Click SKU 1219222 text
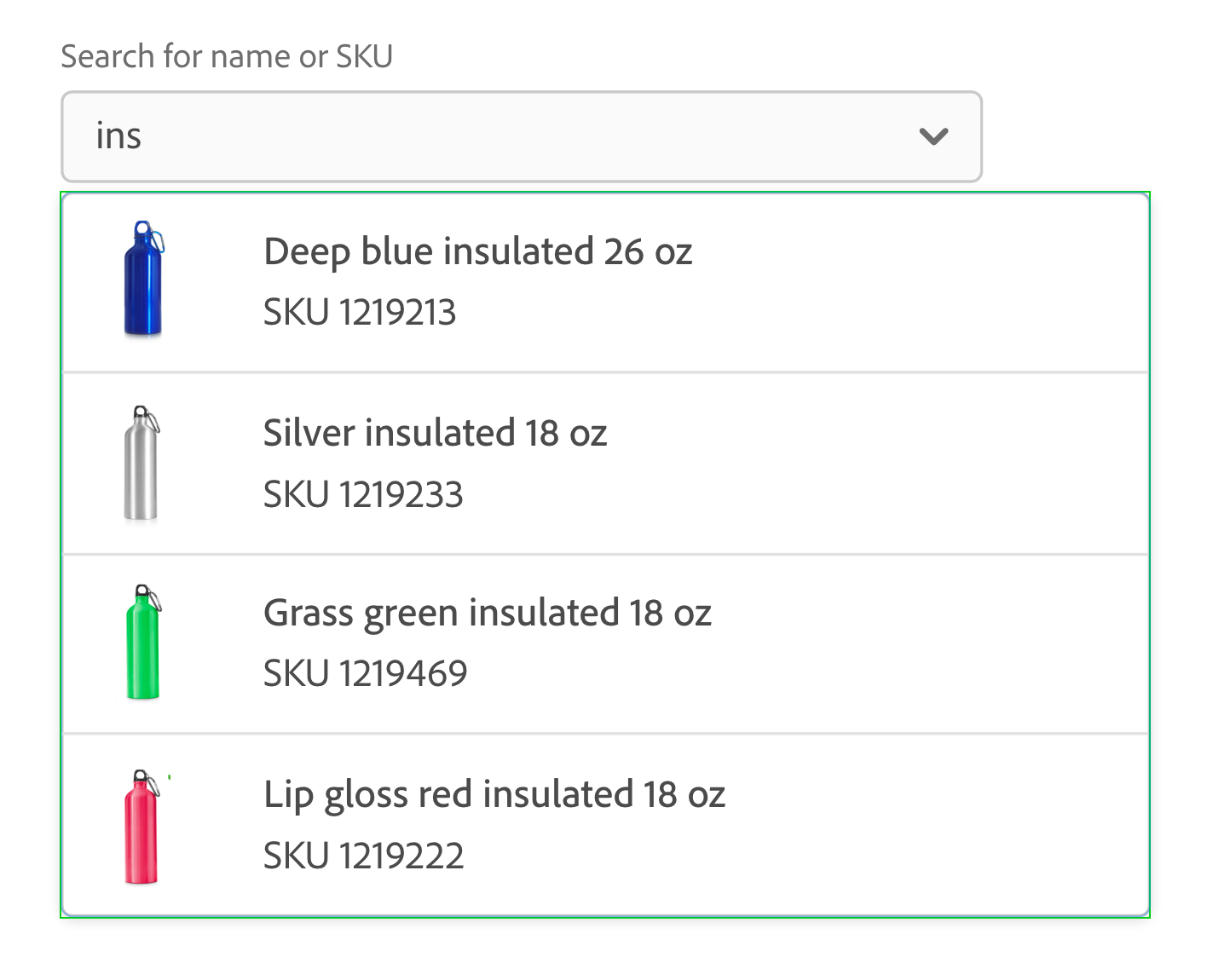Screen dimensions: 1207x980 [363, 856]
